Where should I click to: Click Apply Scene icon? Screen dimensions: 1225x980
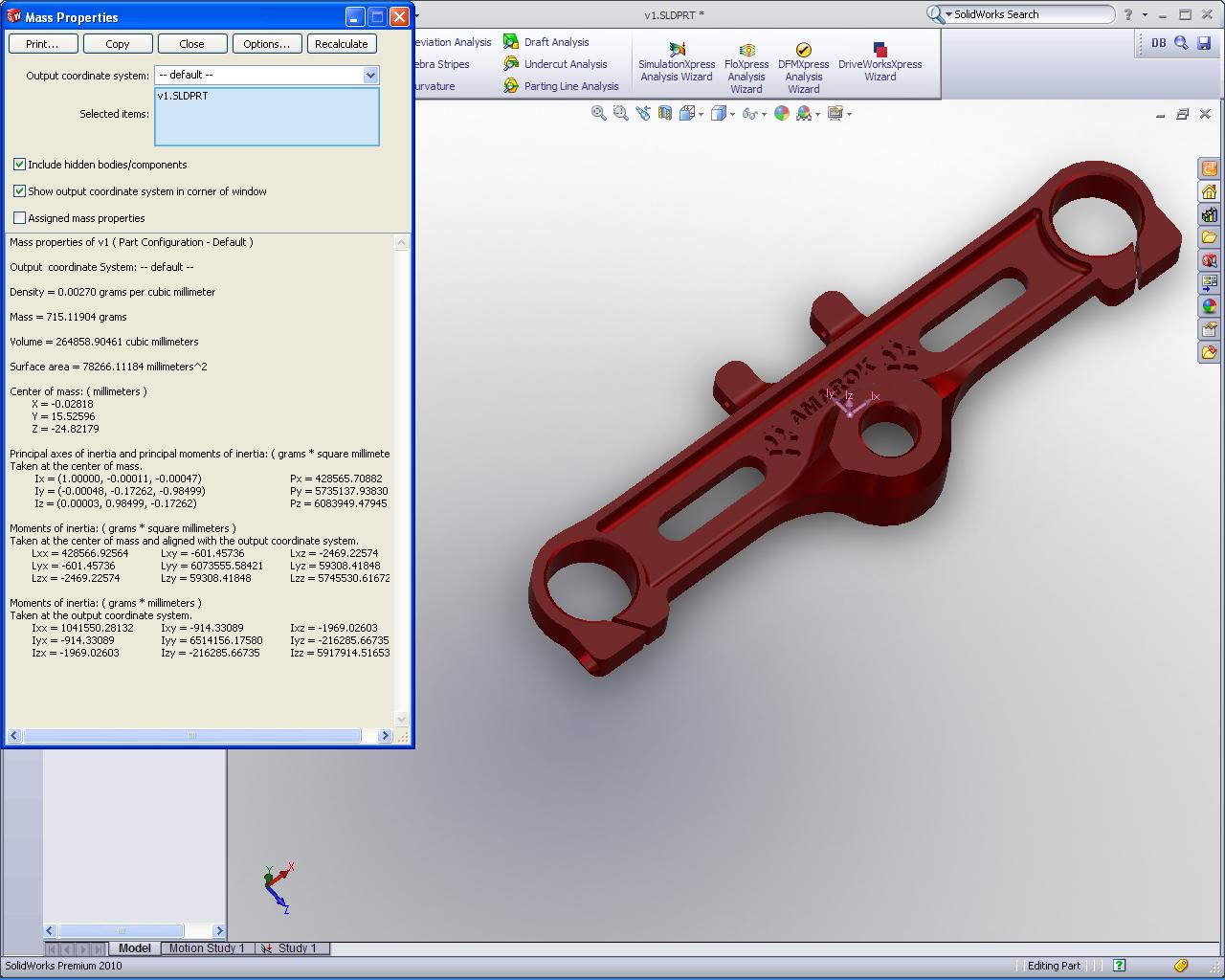pos(804,113)
